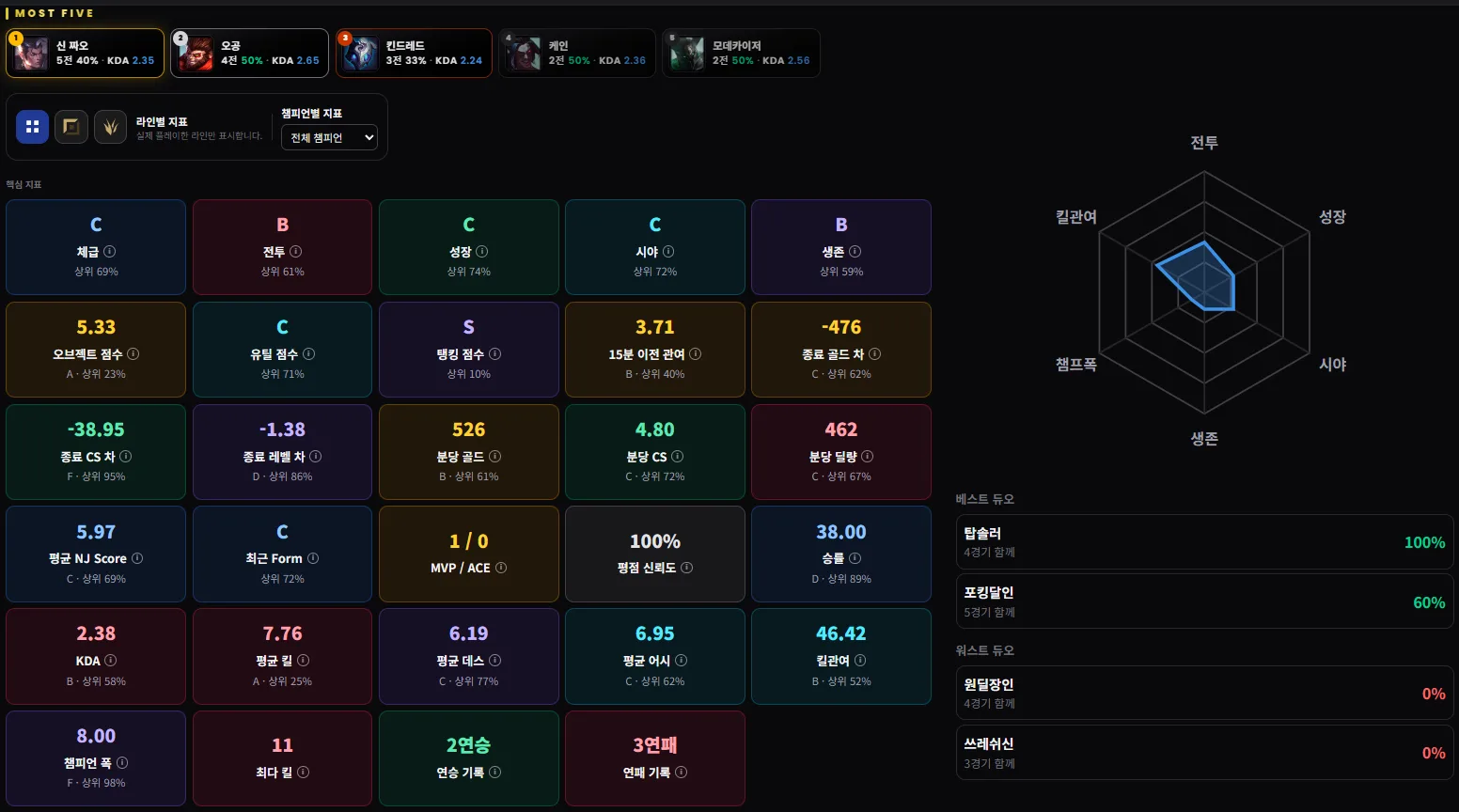Choose the 오공 champion card
This screenshot has height=812, width=1459.
(249, 53)
